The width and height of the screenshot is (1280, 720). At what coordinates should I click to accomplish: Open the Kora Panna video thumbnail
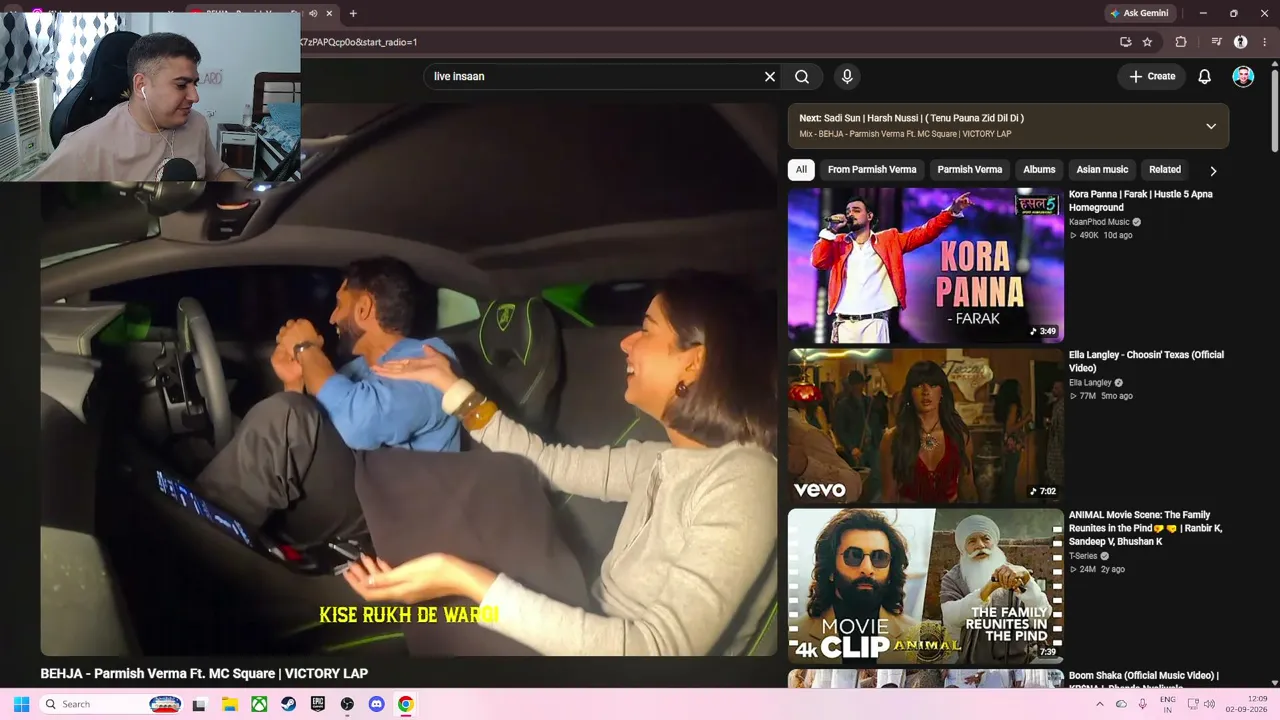925,265
